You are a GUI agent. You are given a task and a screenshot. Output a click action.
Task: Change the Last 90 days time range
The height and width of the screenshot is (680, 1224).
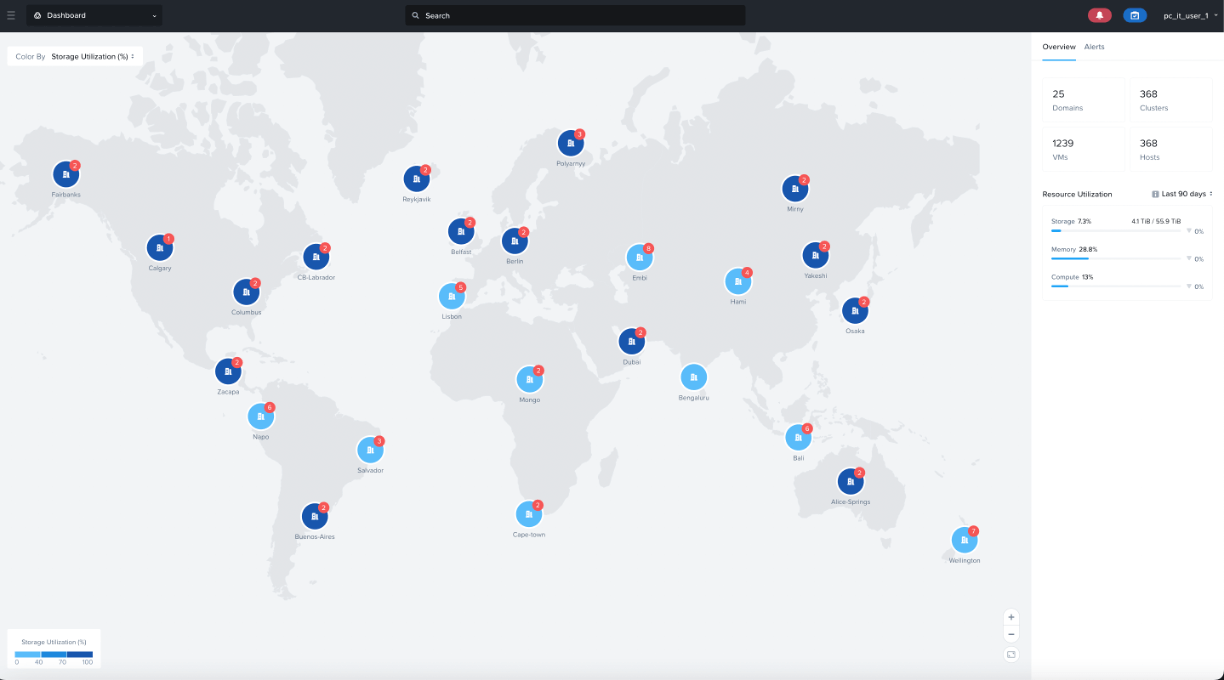point(1184,194)
